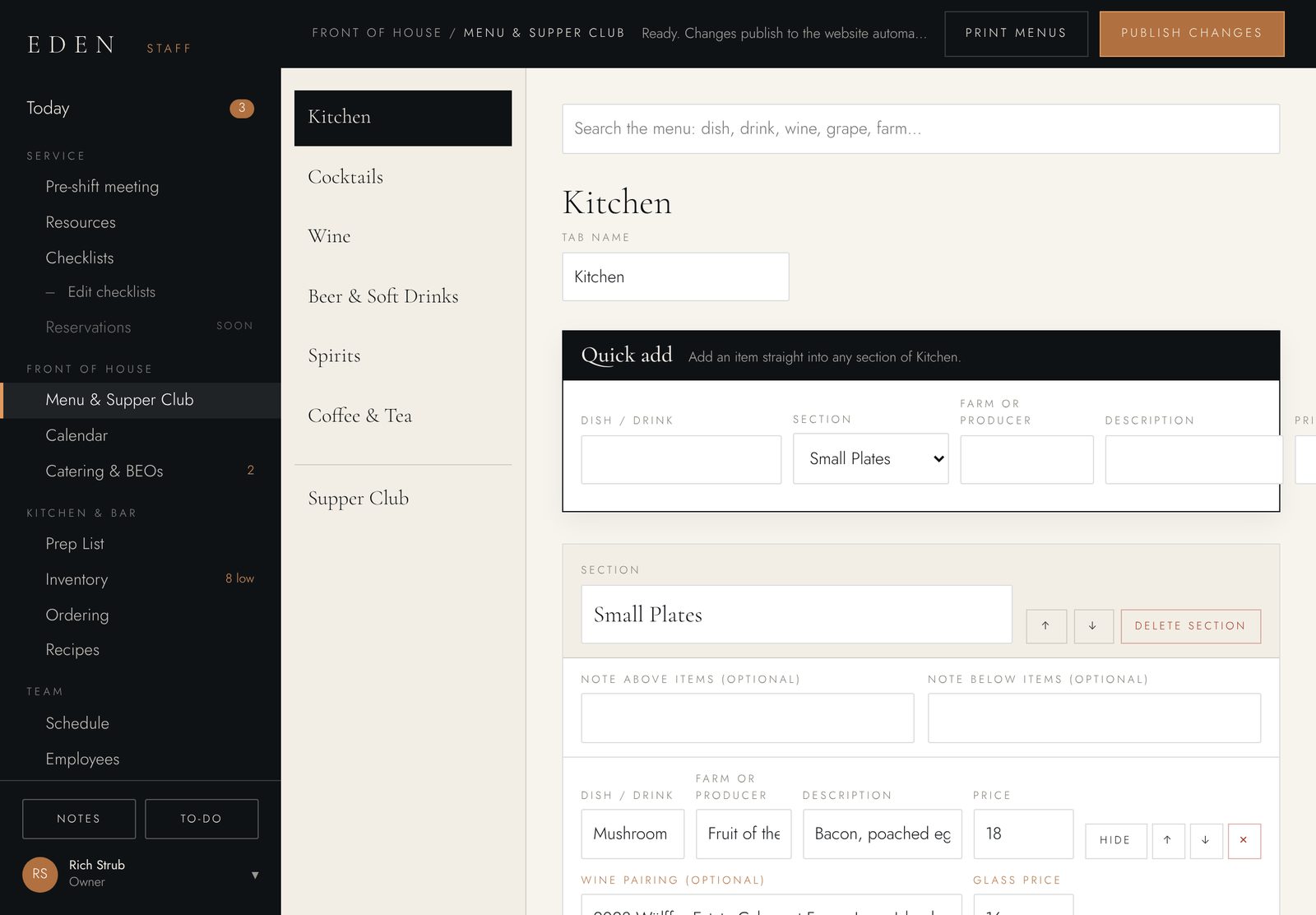
Task: Click the RS avatar circle
Action: click(x=40, y=874)
